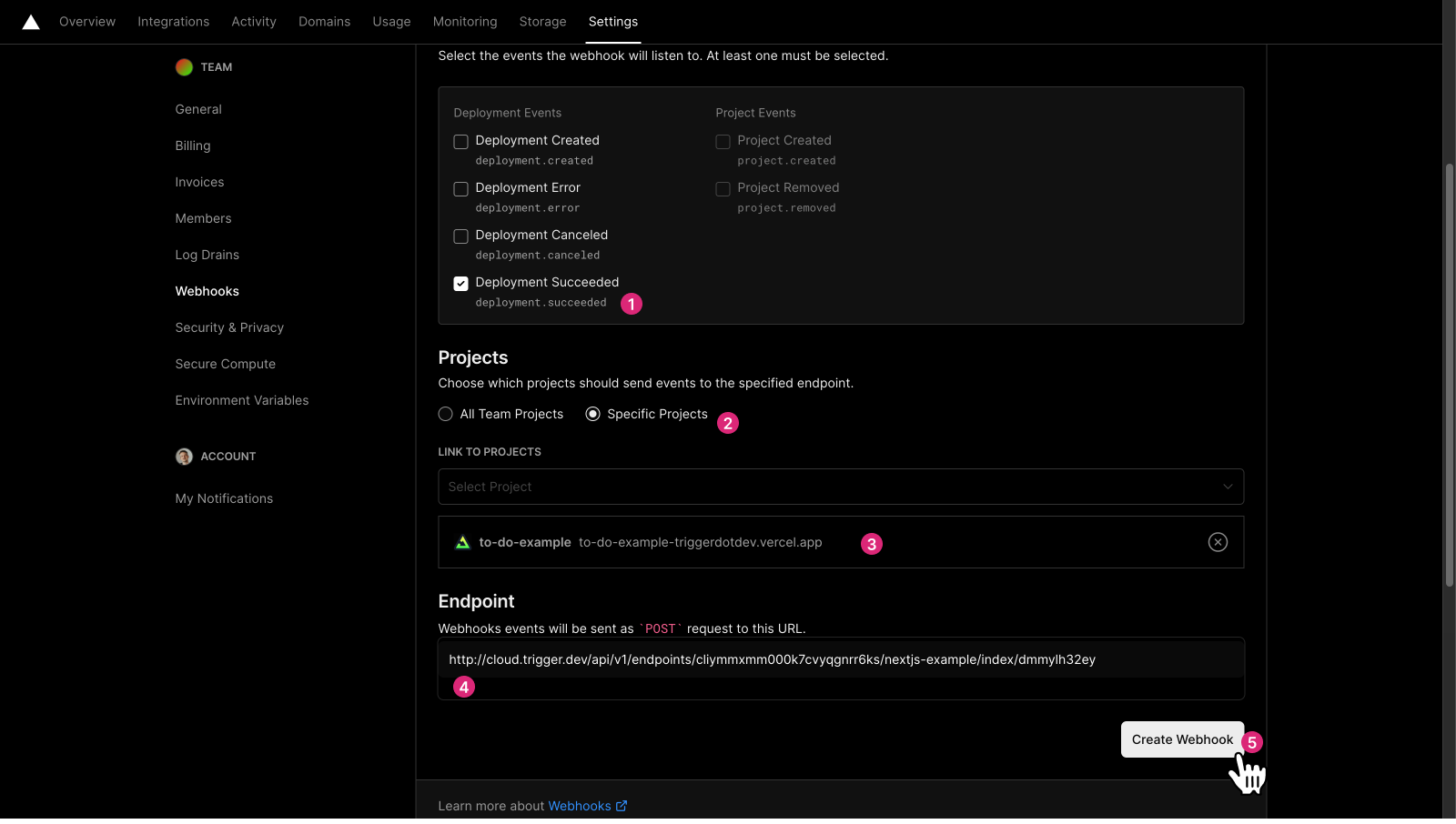Go to the Domains tab
The image size is (1456, 824).
pos(325,22)
